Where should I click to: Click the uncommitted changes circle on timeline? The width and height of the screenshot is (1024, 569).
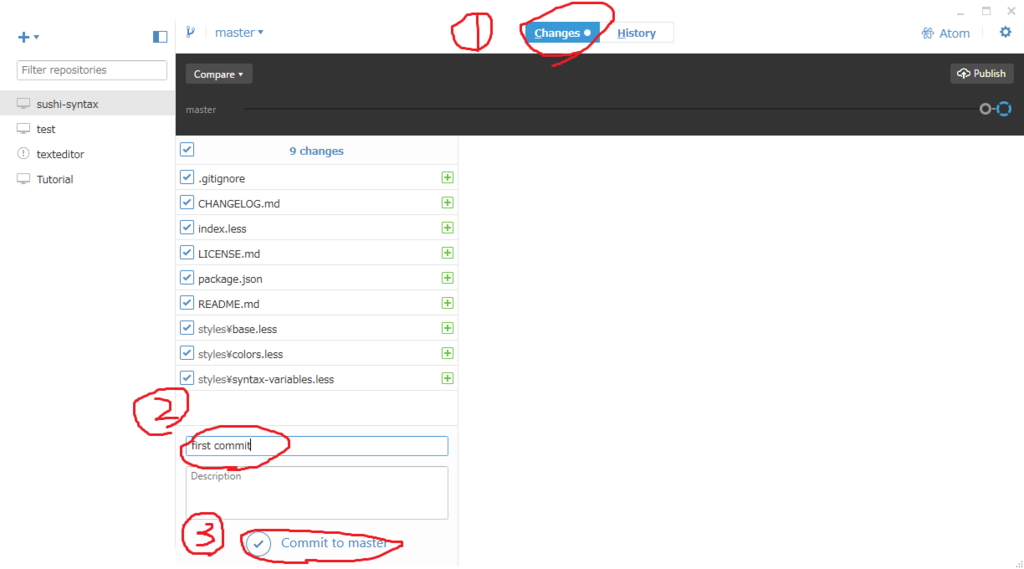pyautogui.click(x=1004, y=109)
